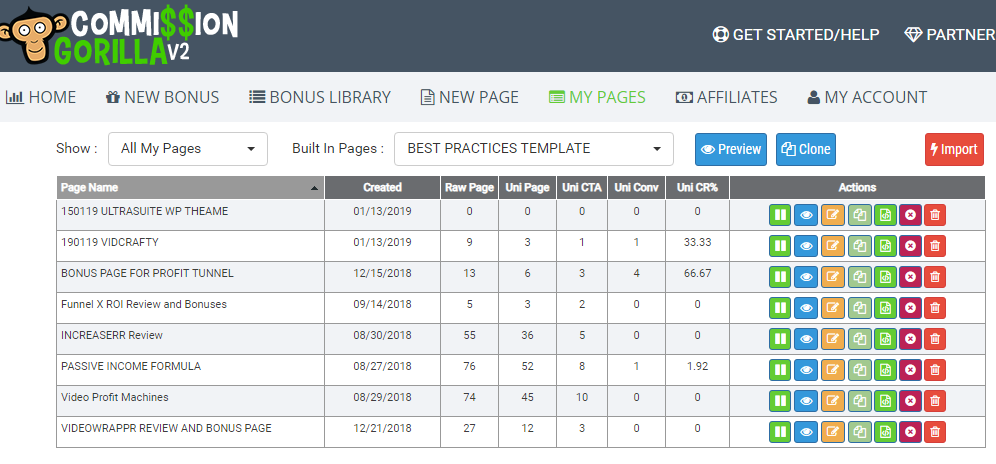Open editor for Funnel X ROI Review

[x=833, y=308]
